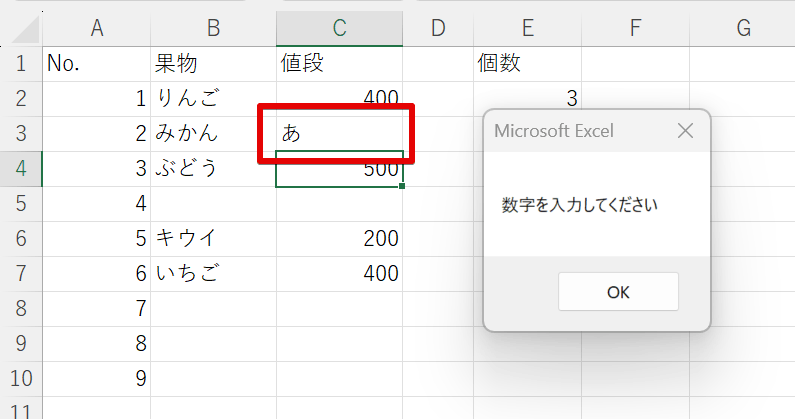This screenshot has height=419, width=795.
Task: Select row 2 header
Action: pos(21,99)
